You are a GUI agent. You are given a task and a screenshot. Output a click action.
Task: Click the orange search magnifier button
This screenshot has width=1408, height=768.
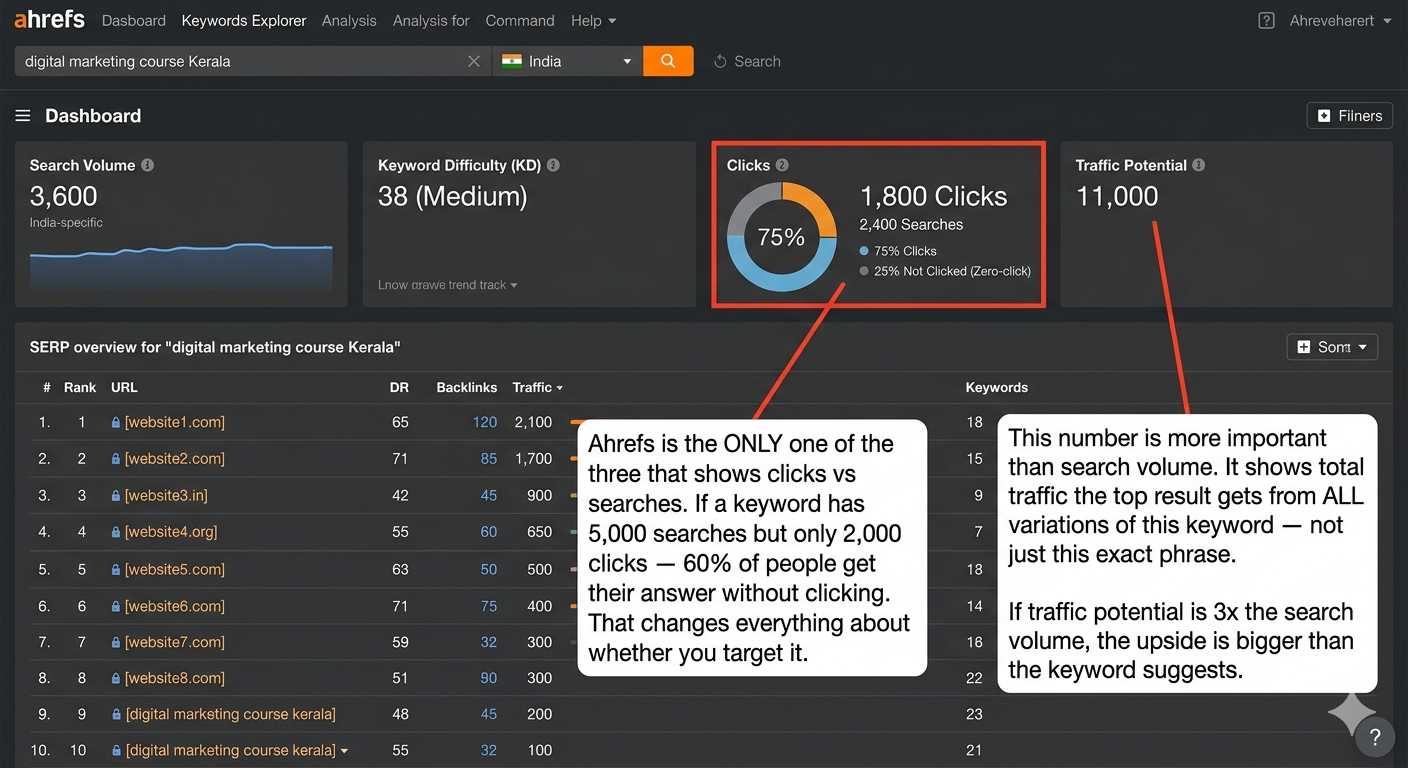(x=668, y=61)
